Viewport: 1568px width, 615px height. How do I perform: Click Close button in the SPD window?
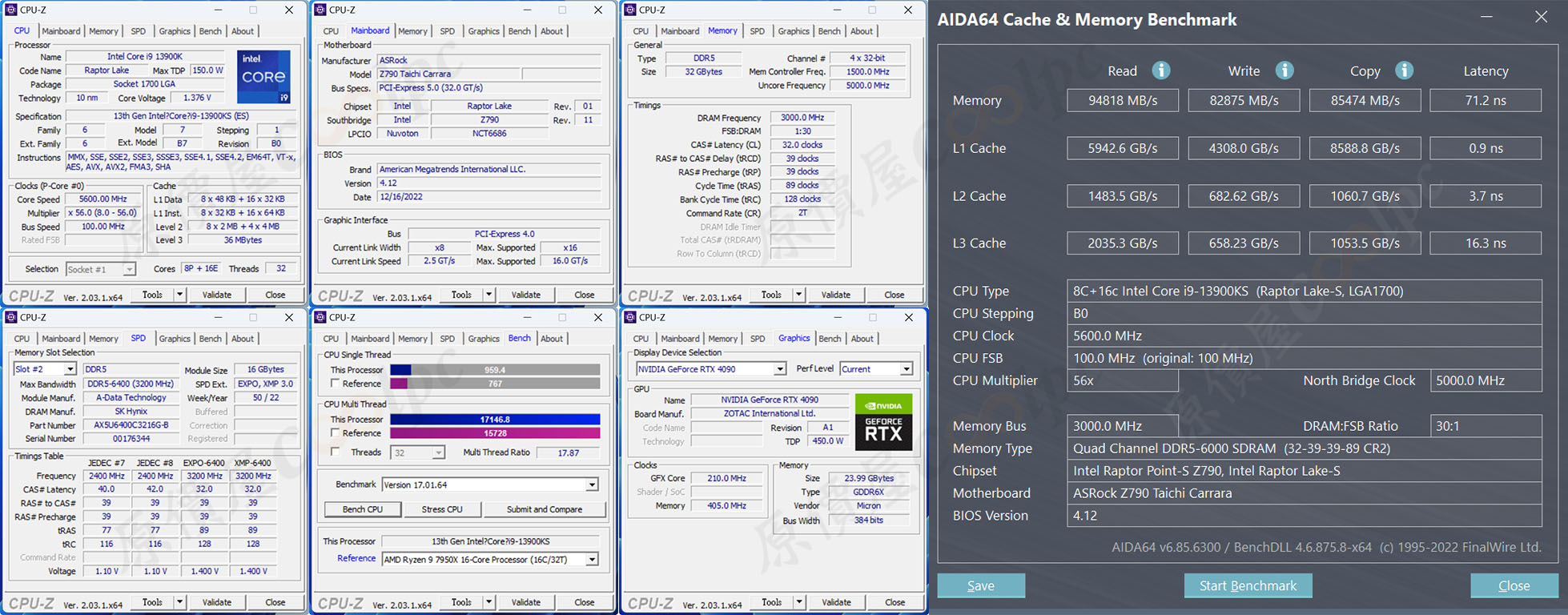275,602
